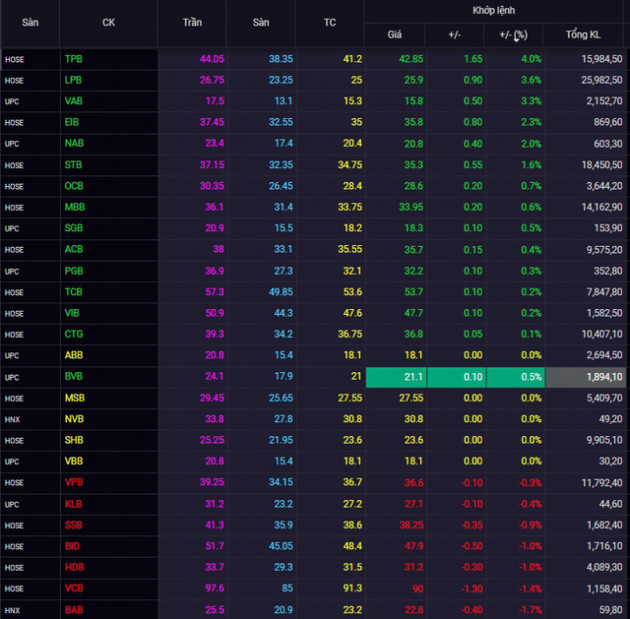Click EIB change value 0.80
The image size is (630, 619).
pyautogui.click(x=472, y=122)
